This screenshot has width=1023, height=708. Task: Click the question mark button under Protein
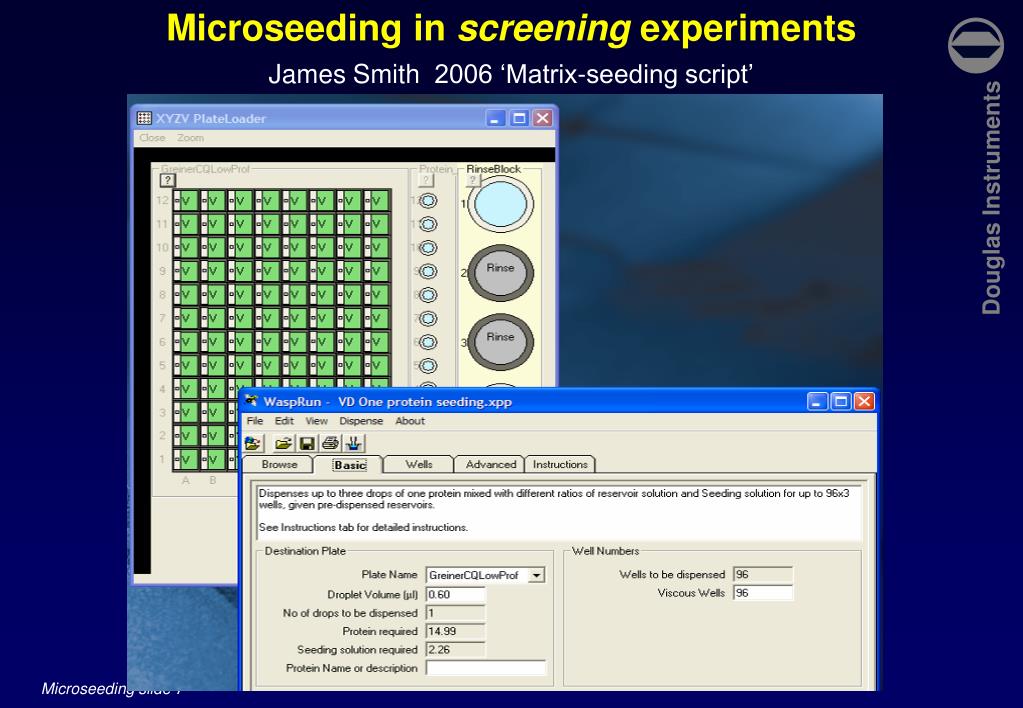click(x=425, y=180)
